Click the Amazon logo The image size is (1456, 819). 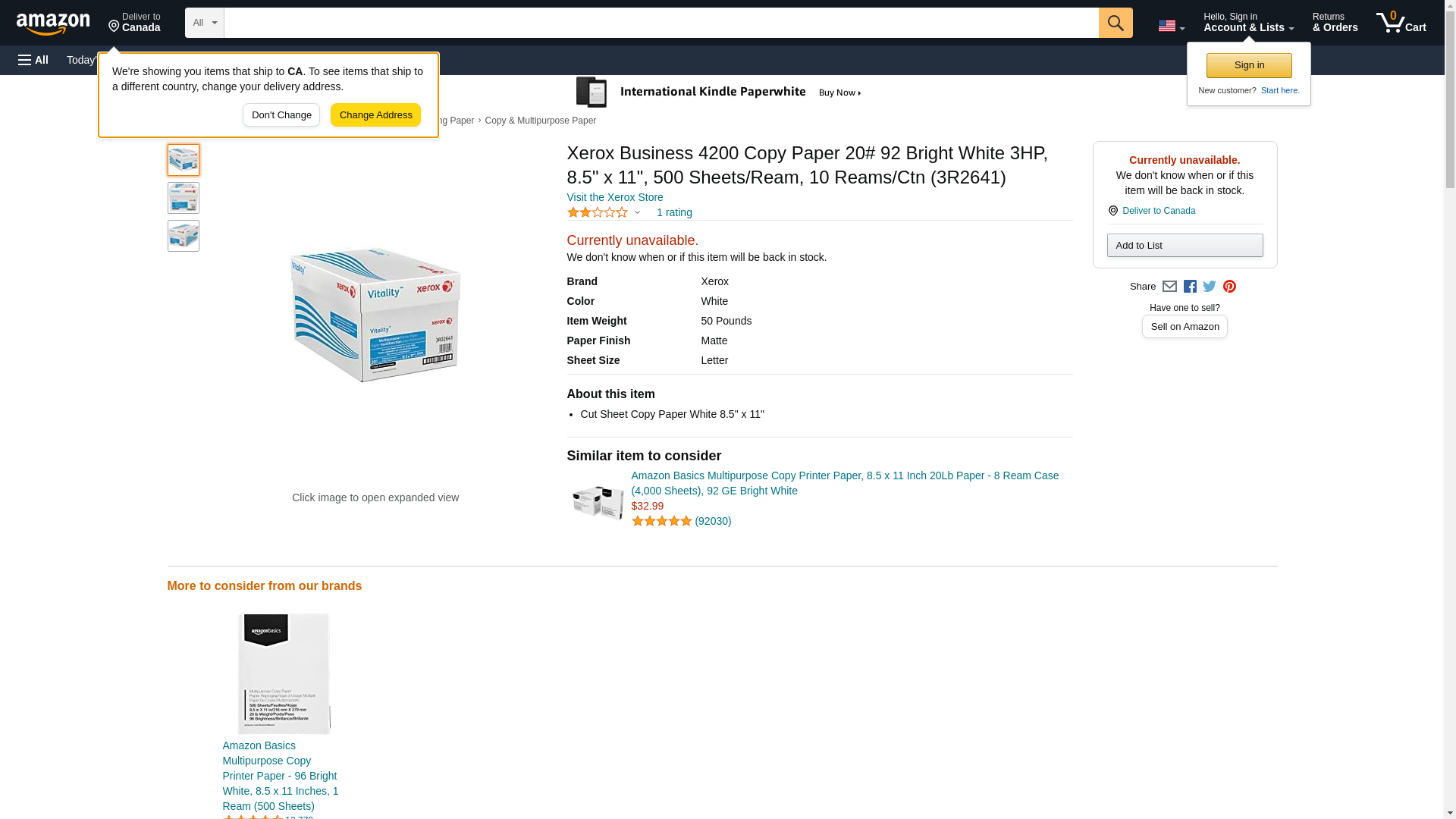[x=53, y=24]
